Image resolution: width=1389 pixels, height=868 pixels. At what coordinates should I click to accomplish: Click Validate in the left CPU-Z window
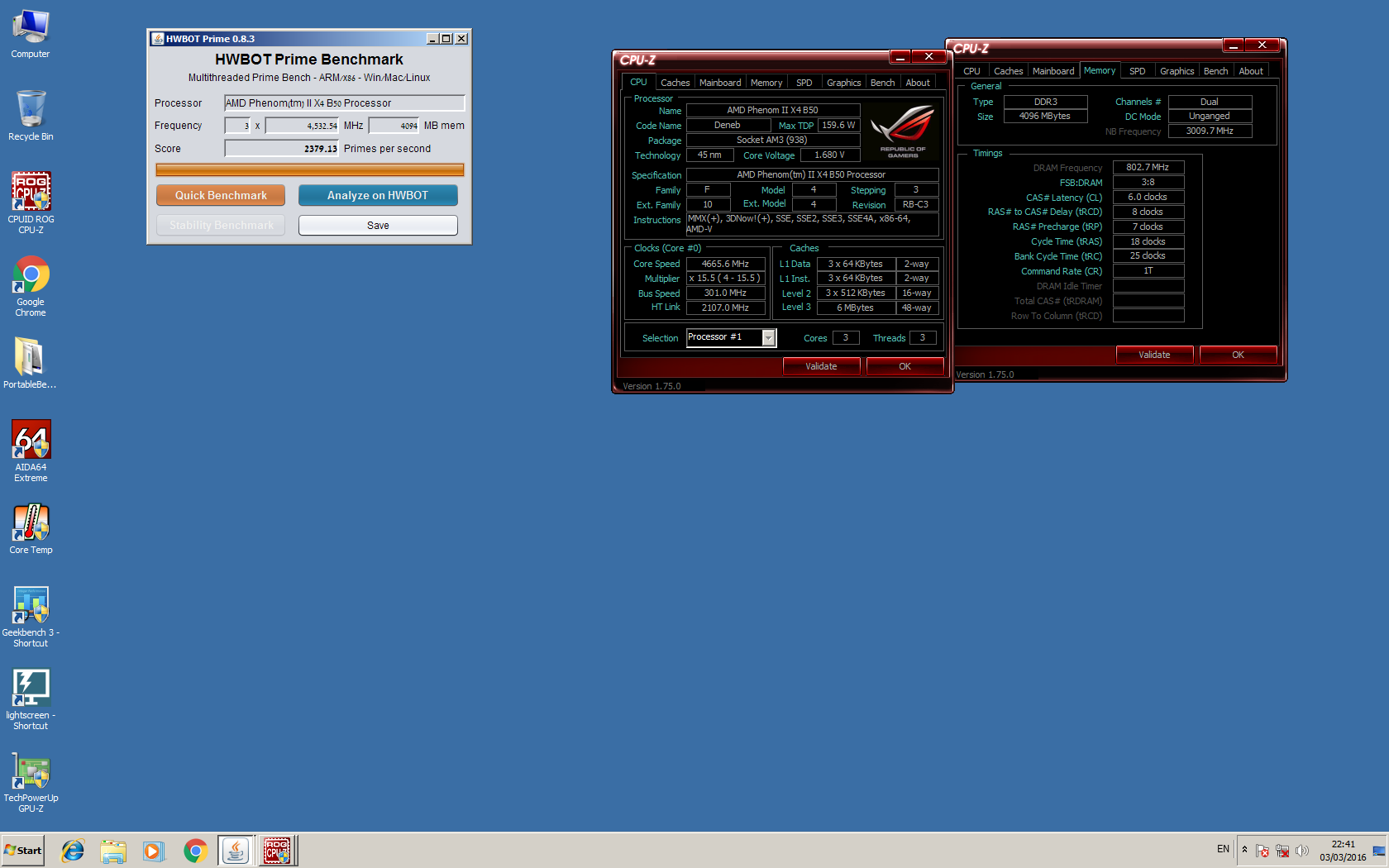tap(821, 366)
